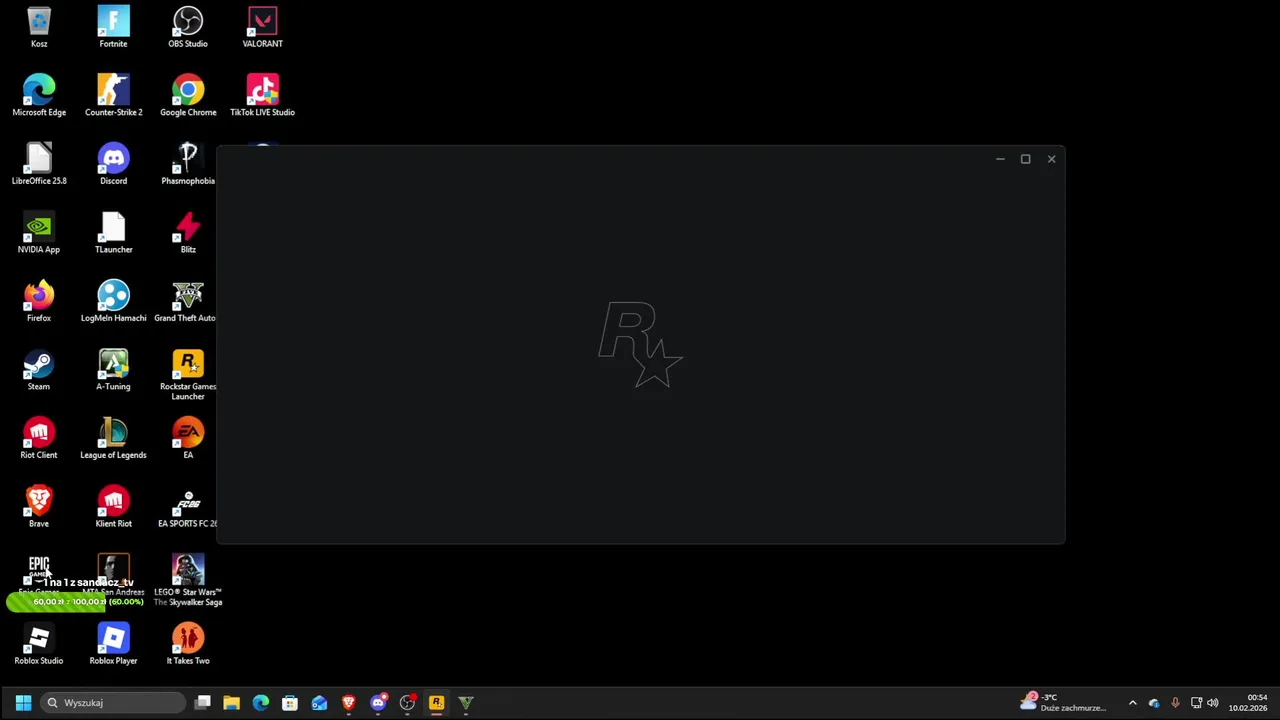The image size is (1280, 720).
Task: Open A-Tuning desktop icon
Action: pos(113,369)
